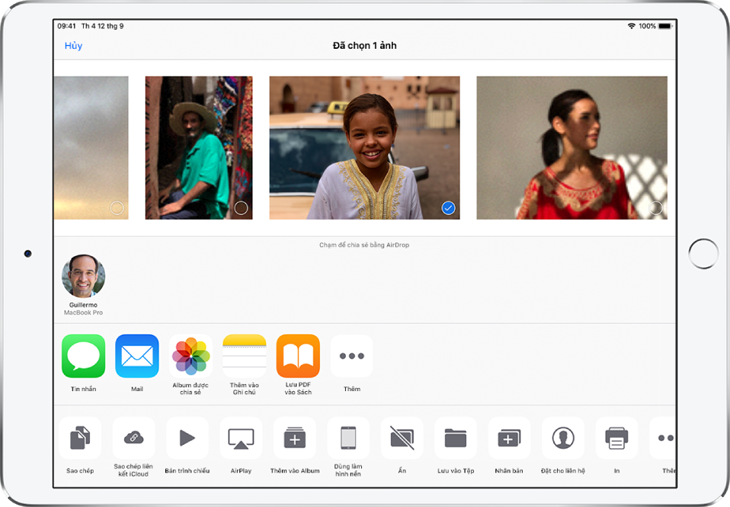Tap the man with straw hat thumbnail
This screenshot has width=730, height=507.
[199, 148]
